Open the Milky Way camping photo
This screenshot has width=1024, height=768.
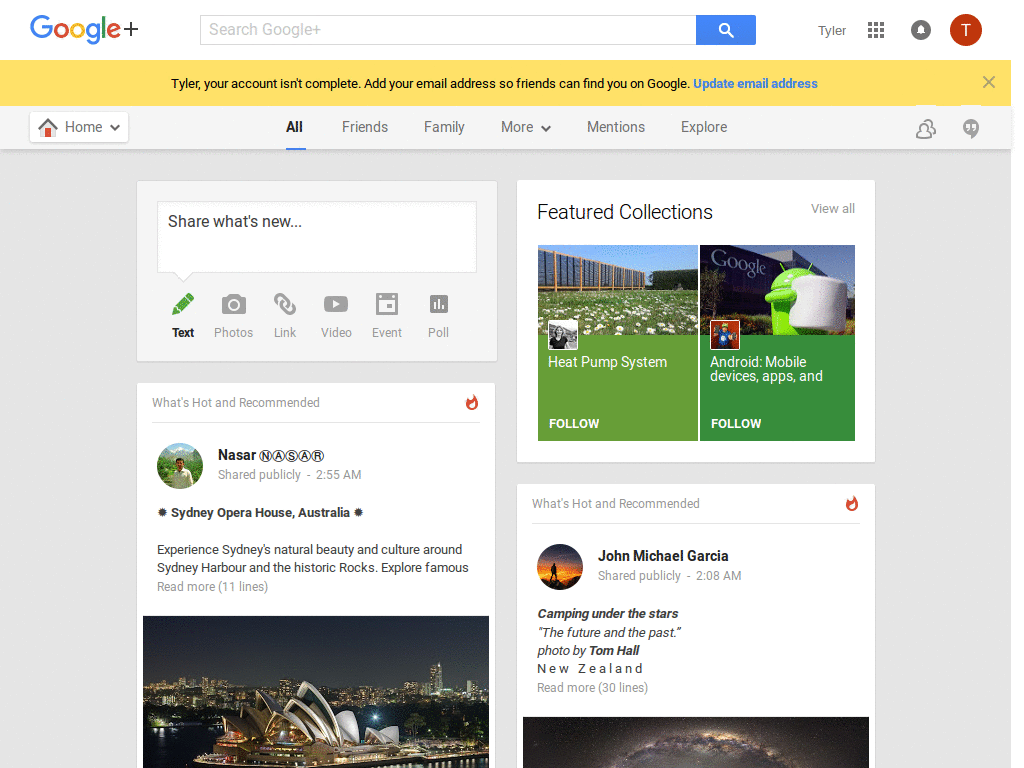[x=696, y=742]
